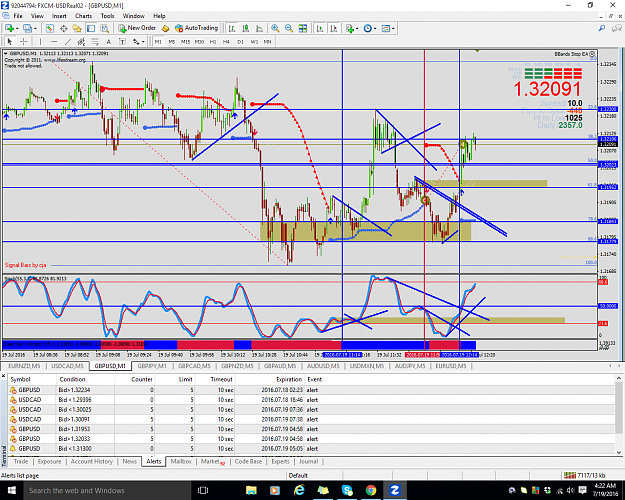The image size is (625, 500).
Task: Toggle the H1 timeframe button
Action: click(213, 41)
